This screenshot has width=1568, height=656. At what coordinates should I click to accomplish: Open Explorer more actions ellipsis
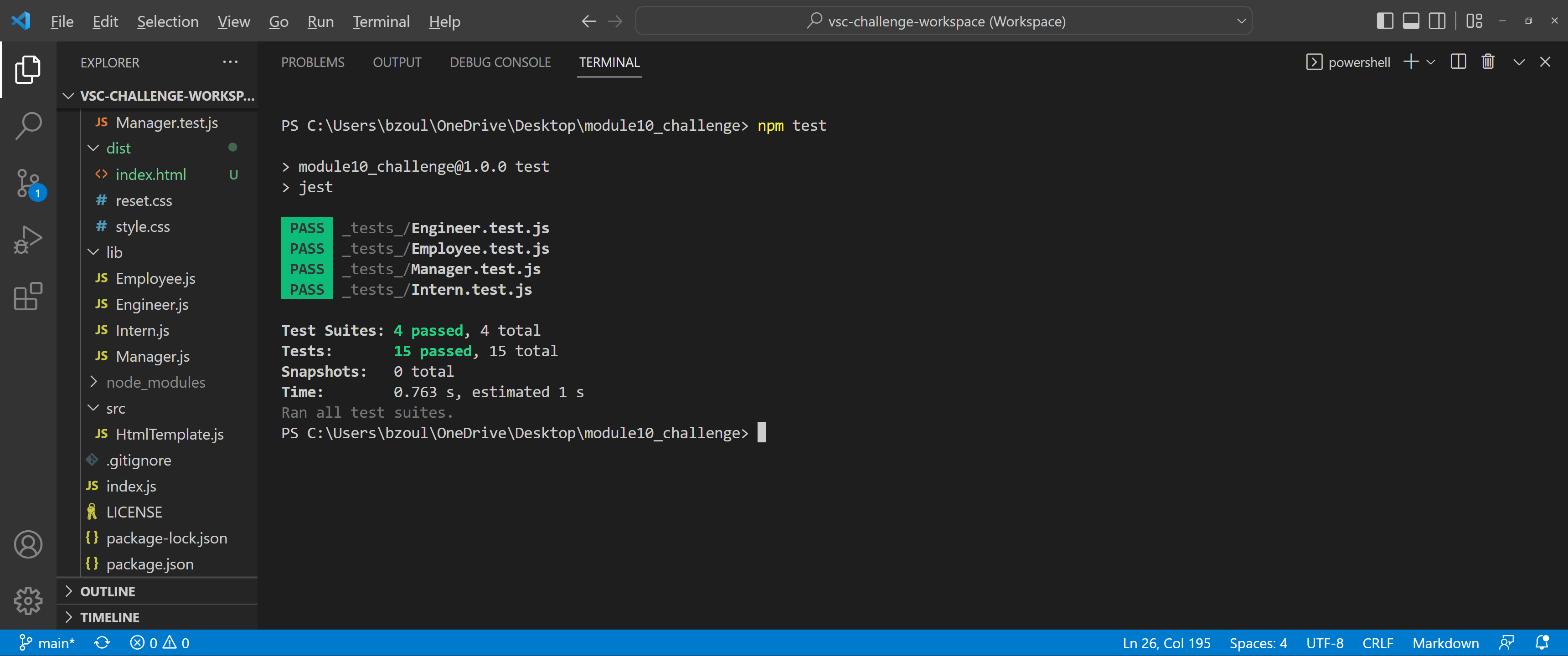230,62
